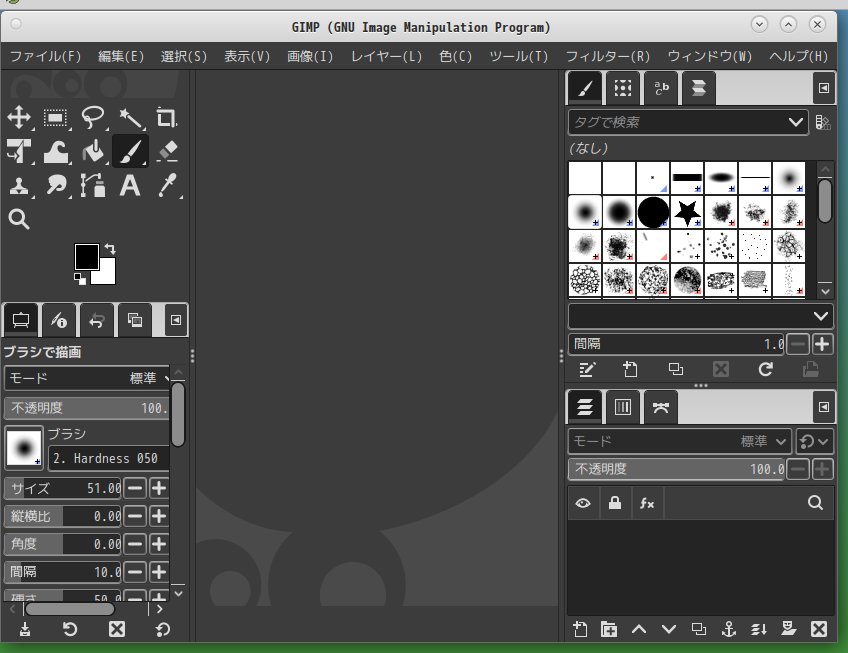Select the Paths tool
Viewport: 848px width, 653px height.
(92, 186)
